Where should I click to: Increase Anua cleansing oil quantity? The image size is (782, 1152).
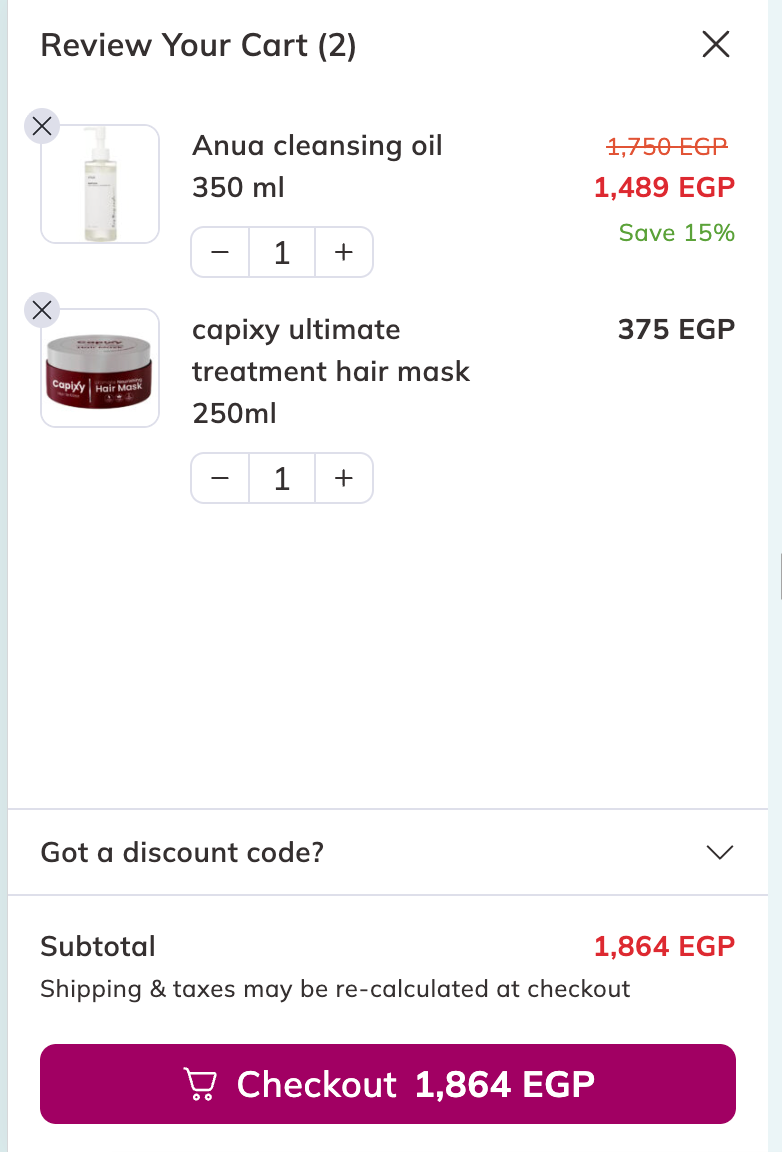click(344, 252)
